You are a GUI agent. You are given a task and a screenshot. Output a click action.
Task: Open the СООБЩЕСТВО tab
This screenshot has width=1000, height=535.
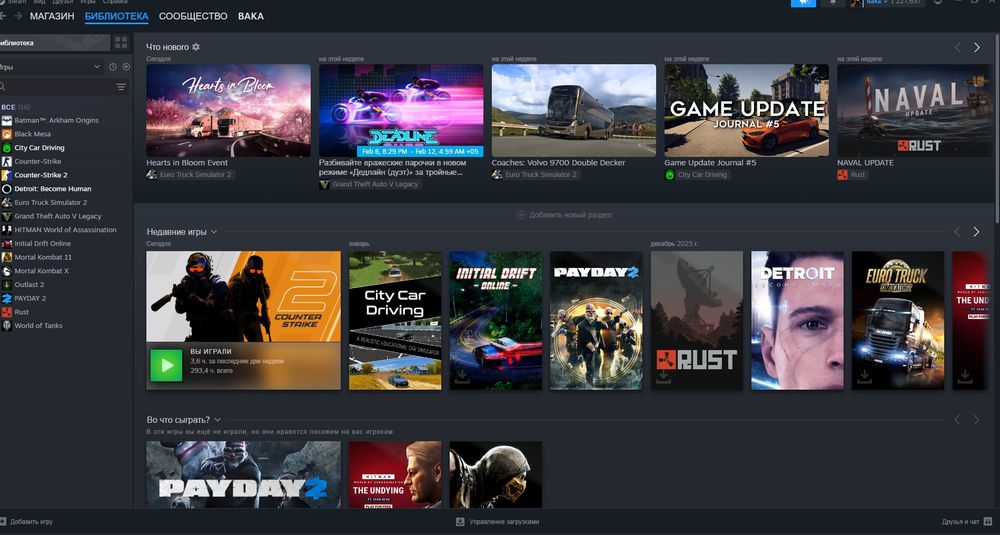[x=193, y=16]
